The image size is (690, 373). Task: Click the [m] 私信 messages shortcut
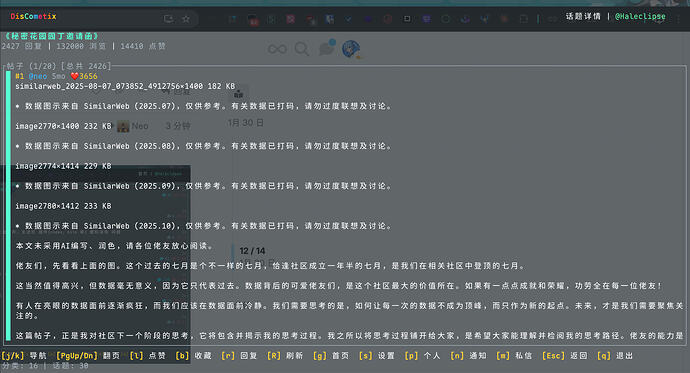tap(514, 355)
